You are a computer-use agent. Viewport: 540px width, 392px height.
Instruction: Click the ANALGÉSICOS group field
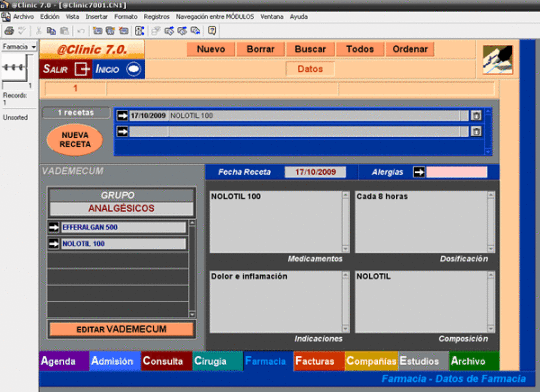(x=121, y=208)
